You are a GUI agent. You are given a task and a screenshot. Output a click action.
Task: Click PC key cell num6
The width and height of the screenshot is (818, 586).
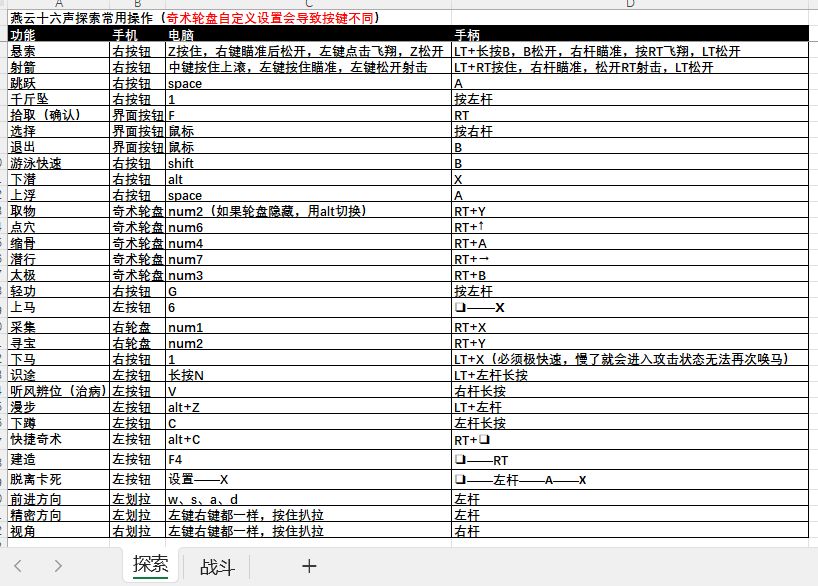point(308,227)
